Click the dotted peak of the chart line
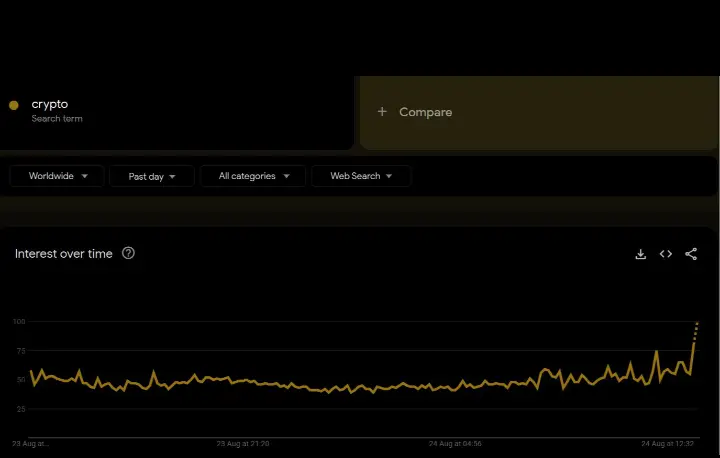This screenshot has height=458, width=720. 696,332
